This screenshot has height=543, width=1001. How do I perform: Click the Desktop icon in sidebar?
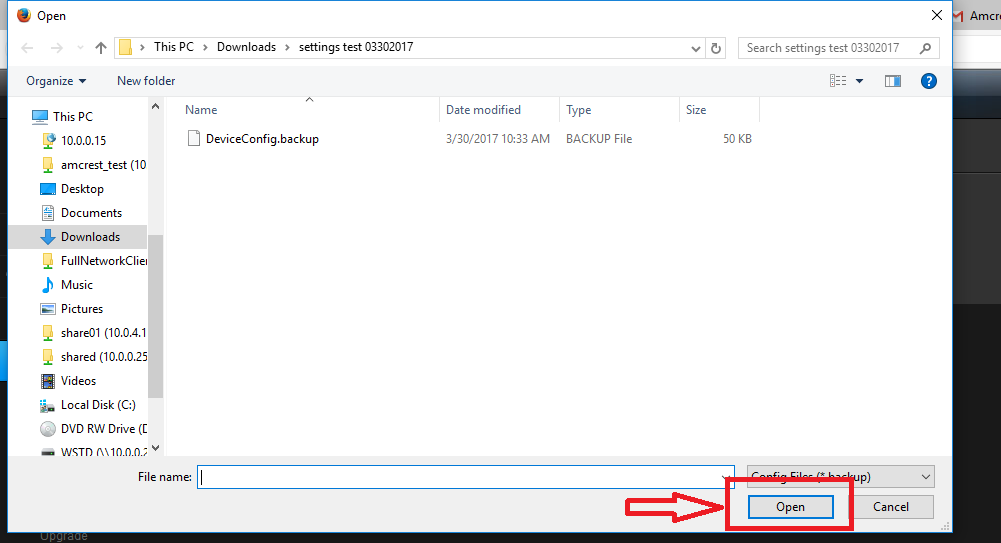pos(48,189)
